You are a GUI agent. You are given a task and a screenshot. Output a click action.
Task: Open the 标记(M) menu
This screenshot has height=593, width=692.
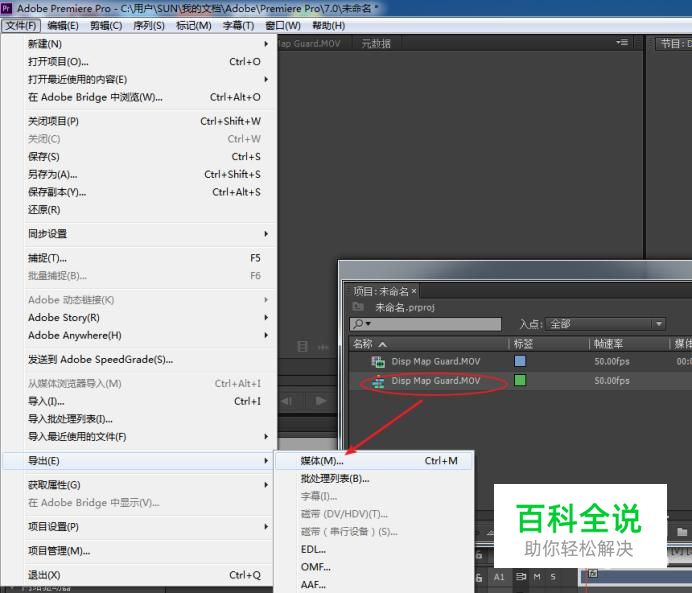point(194,26)
